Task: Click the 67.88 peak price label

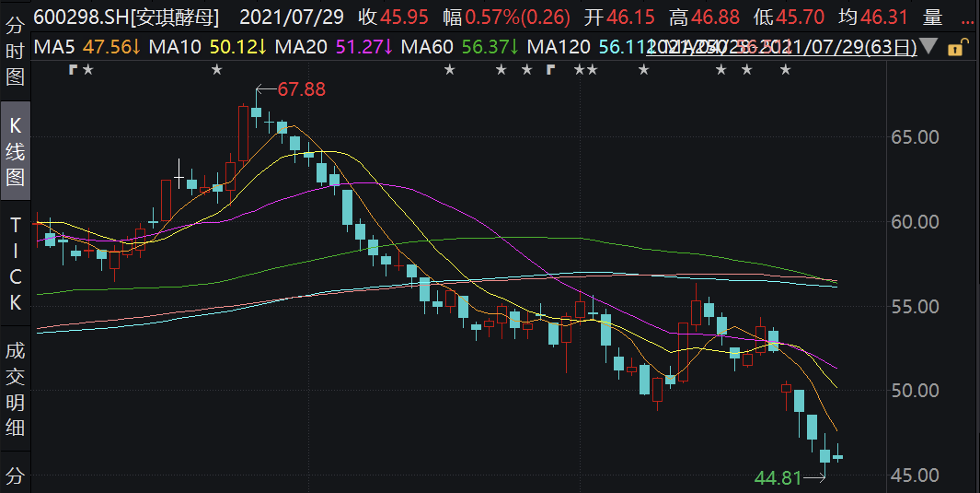Action: (302, 90)
